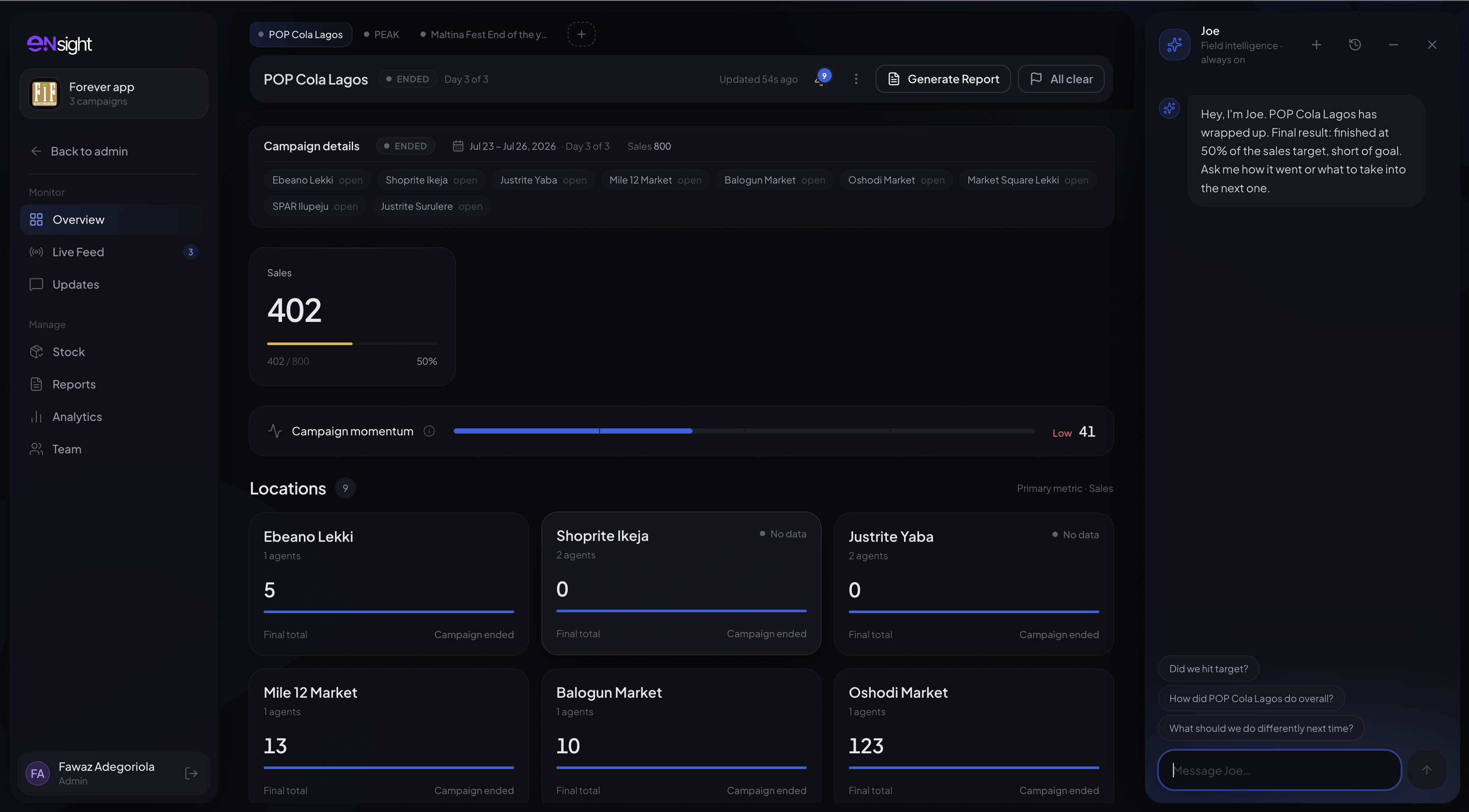1469x812 pixels.
Task: Click the calendar icon by campaign dates
Action: coord(458,146)
